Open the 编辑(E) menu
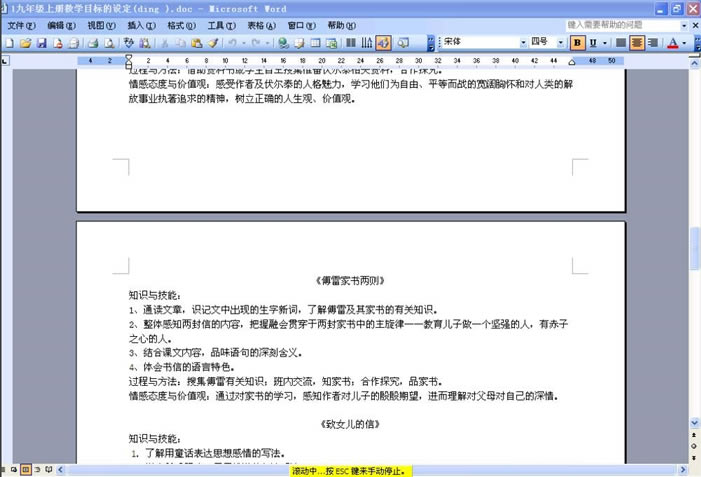This screenshot has width=701, height=477. point(61,25)
